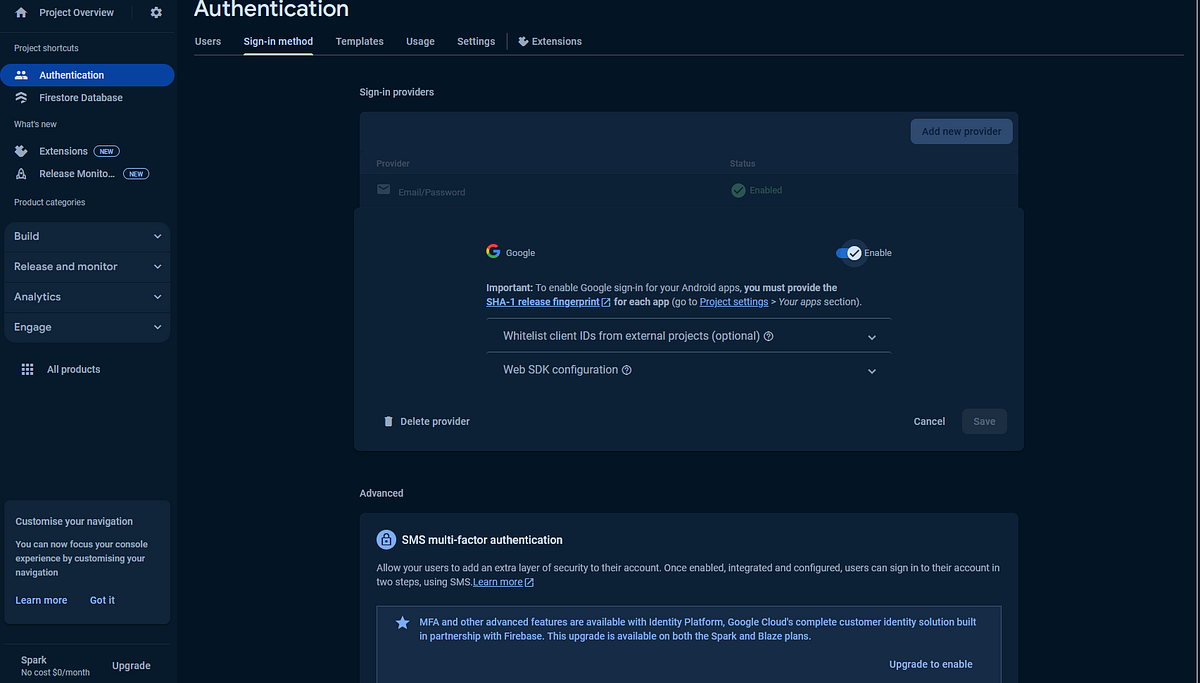Screen dimensions: 1200x683
Task: Click the home icon next to Project Overview
Action: click(x=19, y=12)
